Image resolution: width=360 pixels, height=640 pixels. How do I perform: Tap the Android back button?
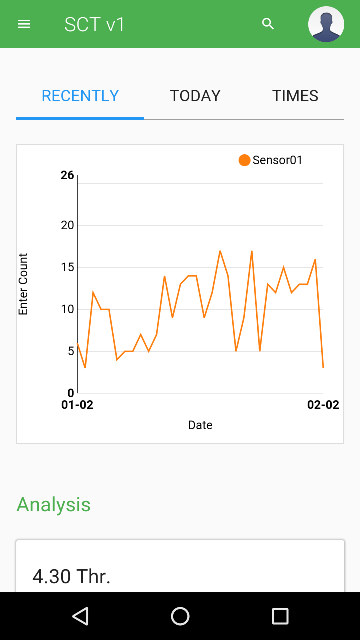point(80,616)
